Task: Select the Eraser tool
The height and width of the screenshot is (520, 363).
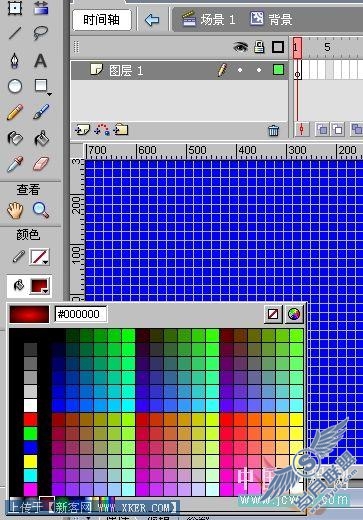Action: click(41, 164)
